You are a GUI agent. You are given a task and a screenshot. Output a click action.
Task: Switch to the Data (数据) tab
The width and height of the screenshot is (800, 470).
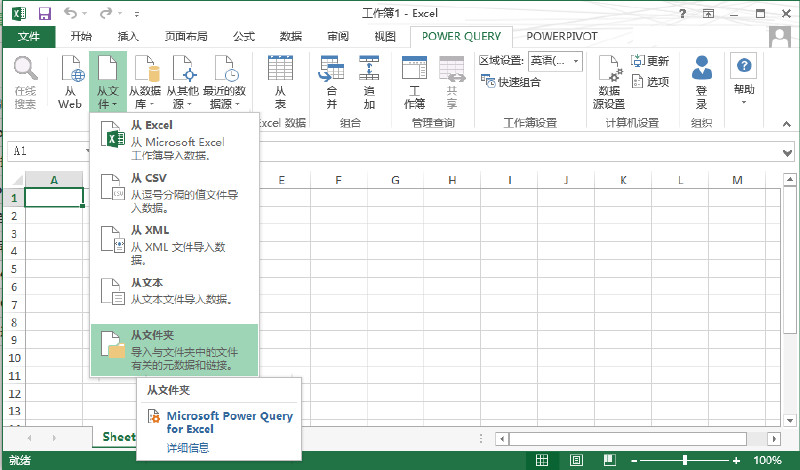291,36
